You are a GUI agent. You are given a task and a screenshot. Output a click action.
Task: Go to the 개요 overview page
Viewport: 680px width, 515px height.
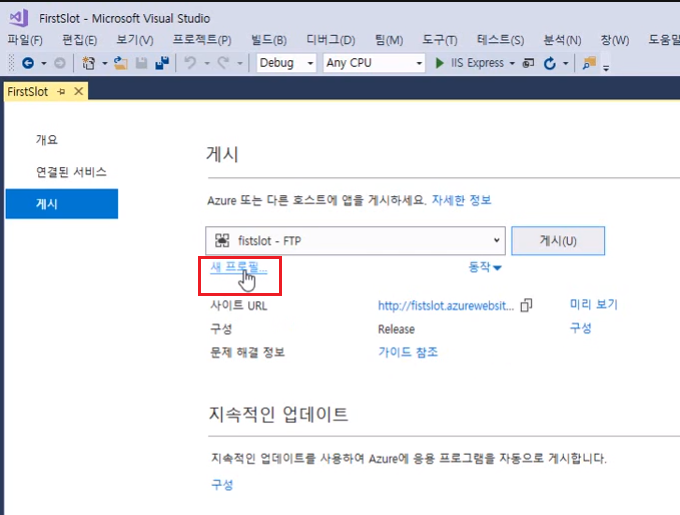(47, 140)
